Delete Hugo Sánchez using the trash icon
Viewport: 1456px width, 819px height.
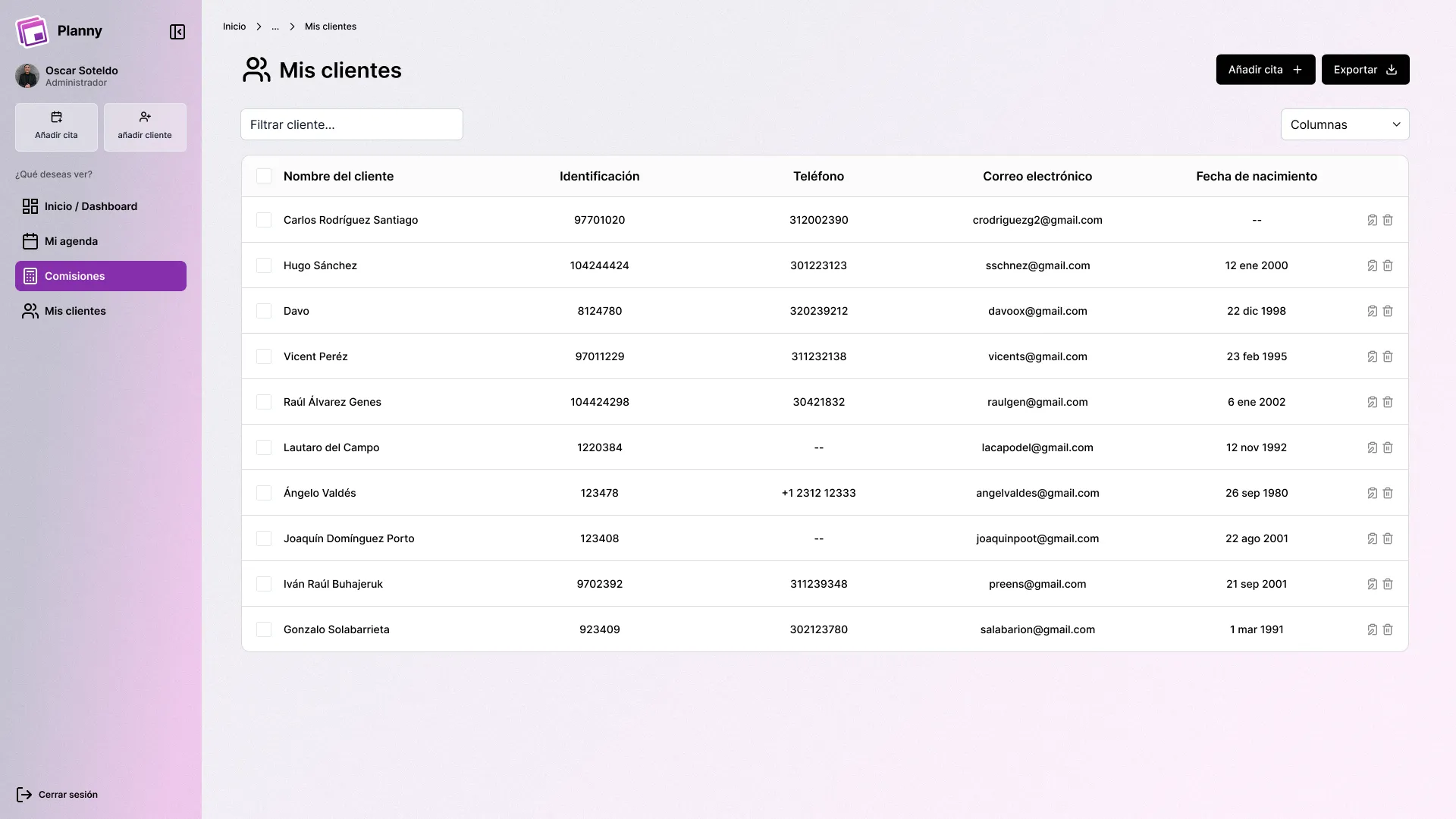[x=1388, y=265]
